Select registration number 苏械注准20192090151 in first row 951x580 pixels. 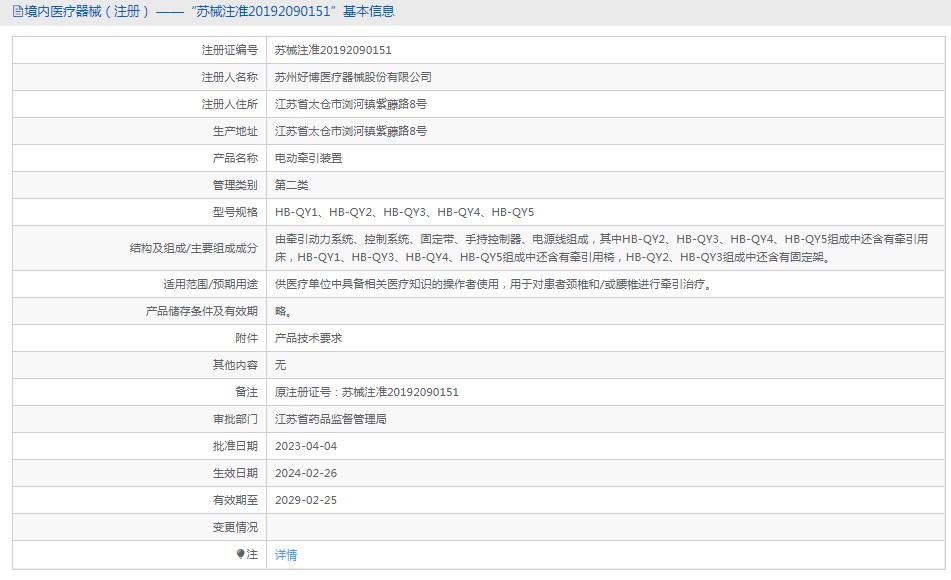333,50
